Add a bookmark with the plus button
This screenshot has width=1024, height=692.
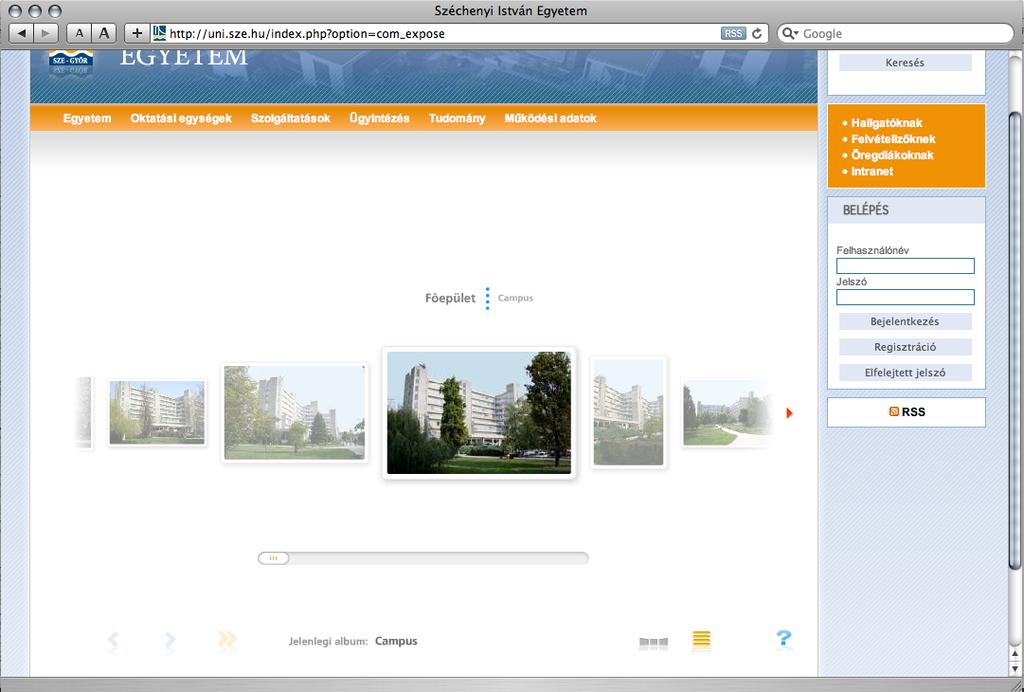(136, 33)
